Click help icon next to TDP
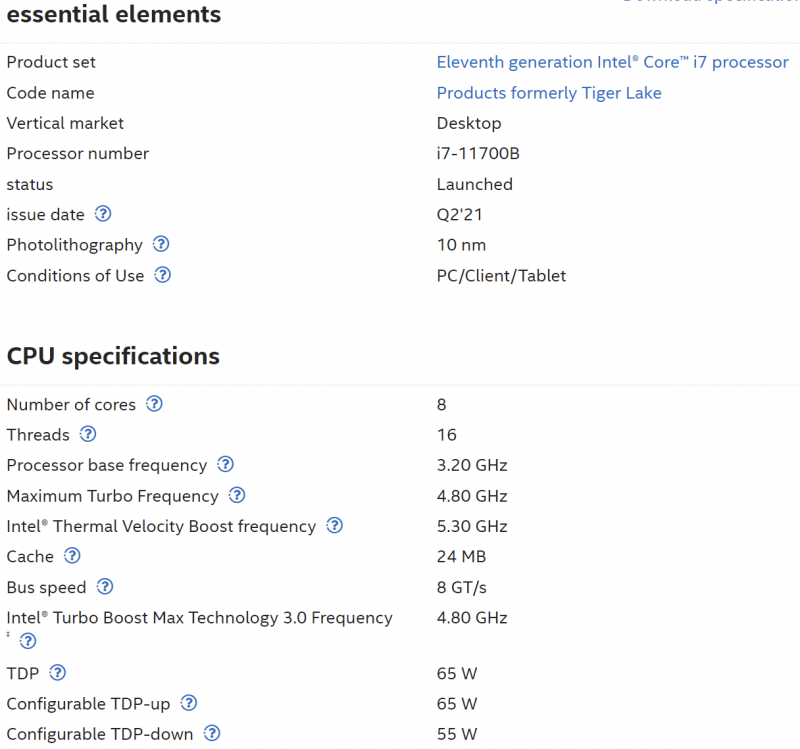This screenshot has height=749, width=800. coord(58,673)
